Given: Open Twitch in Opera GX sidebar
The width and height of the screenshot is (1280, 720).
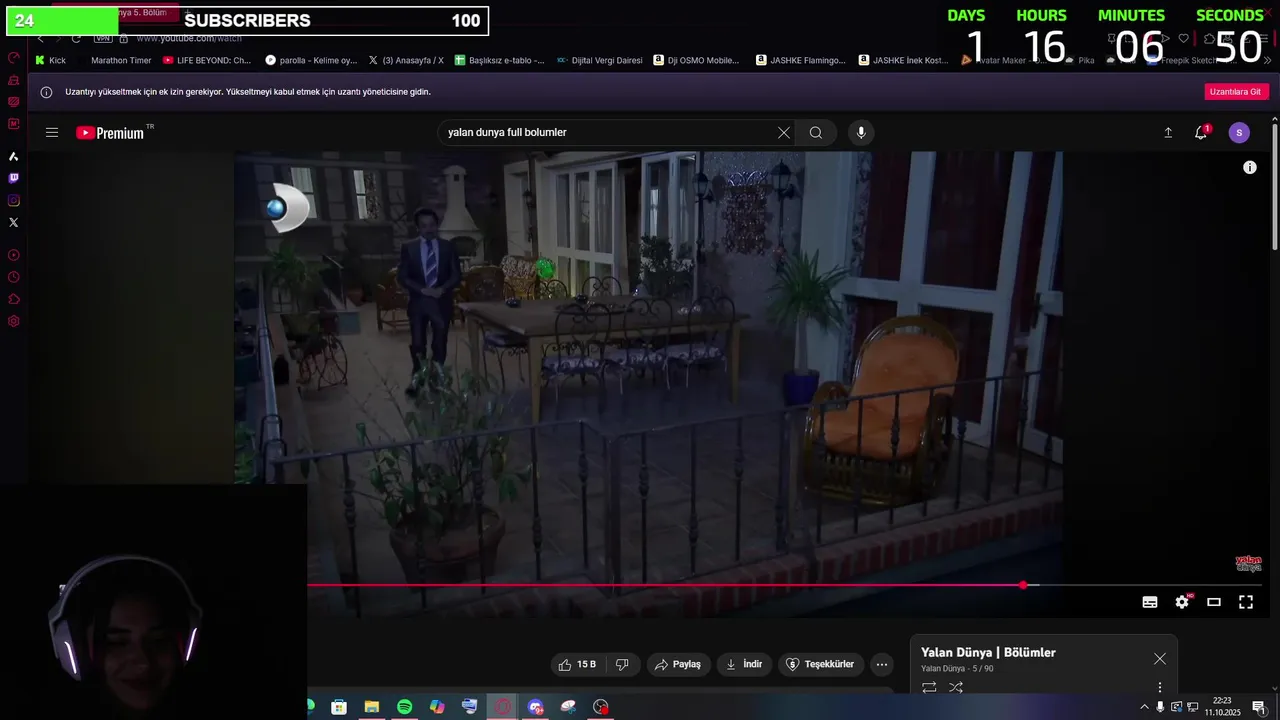Looking at the screenshot, I should (13, 178).
